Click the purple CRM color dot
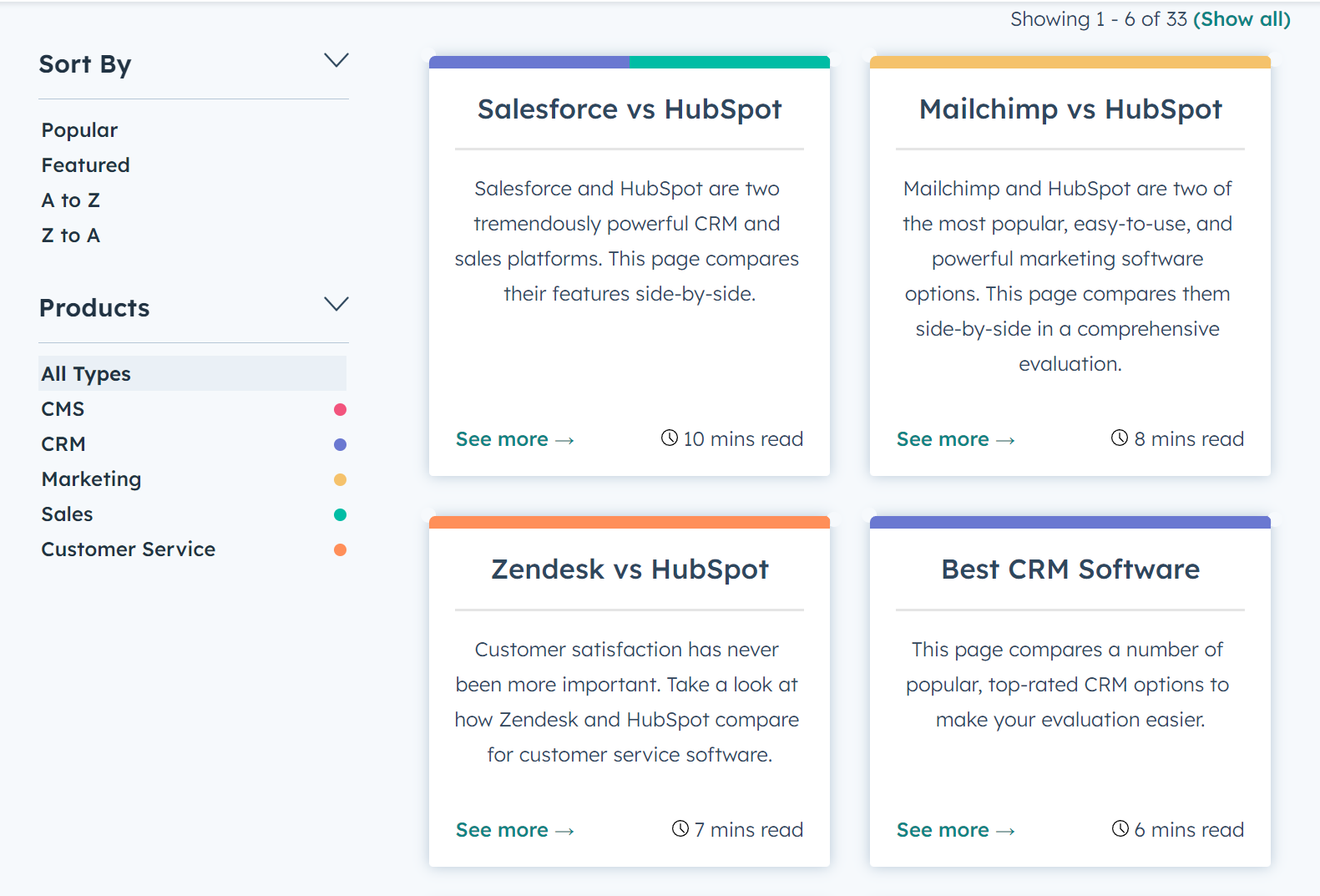1320x896 pixels. tap(340, 444)
